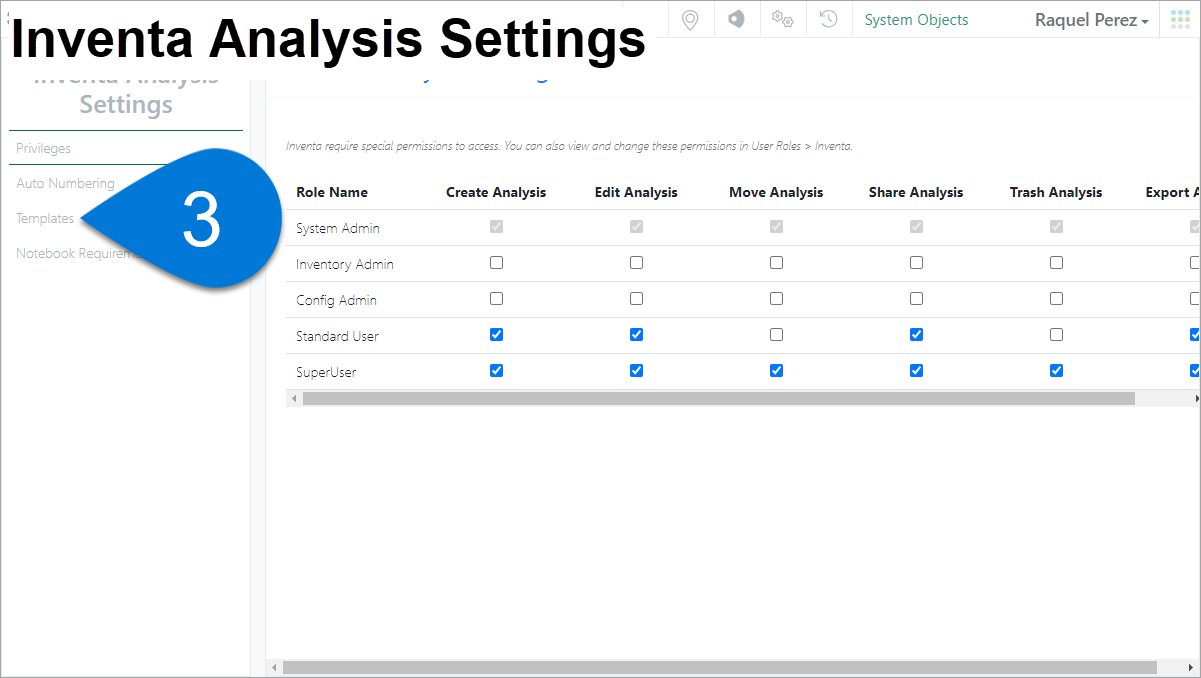Click the Edit Analysis column header
The image size is (1201, 678).
pyautogui.click(x=636, y=192)
